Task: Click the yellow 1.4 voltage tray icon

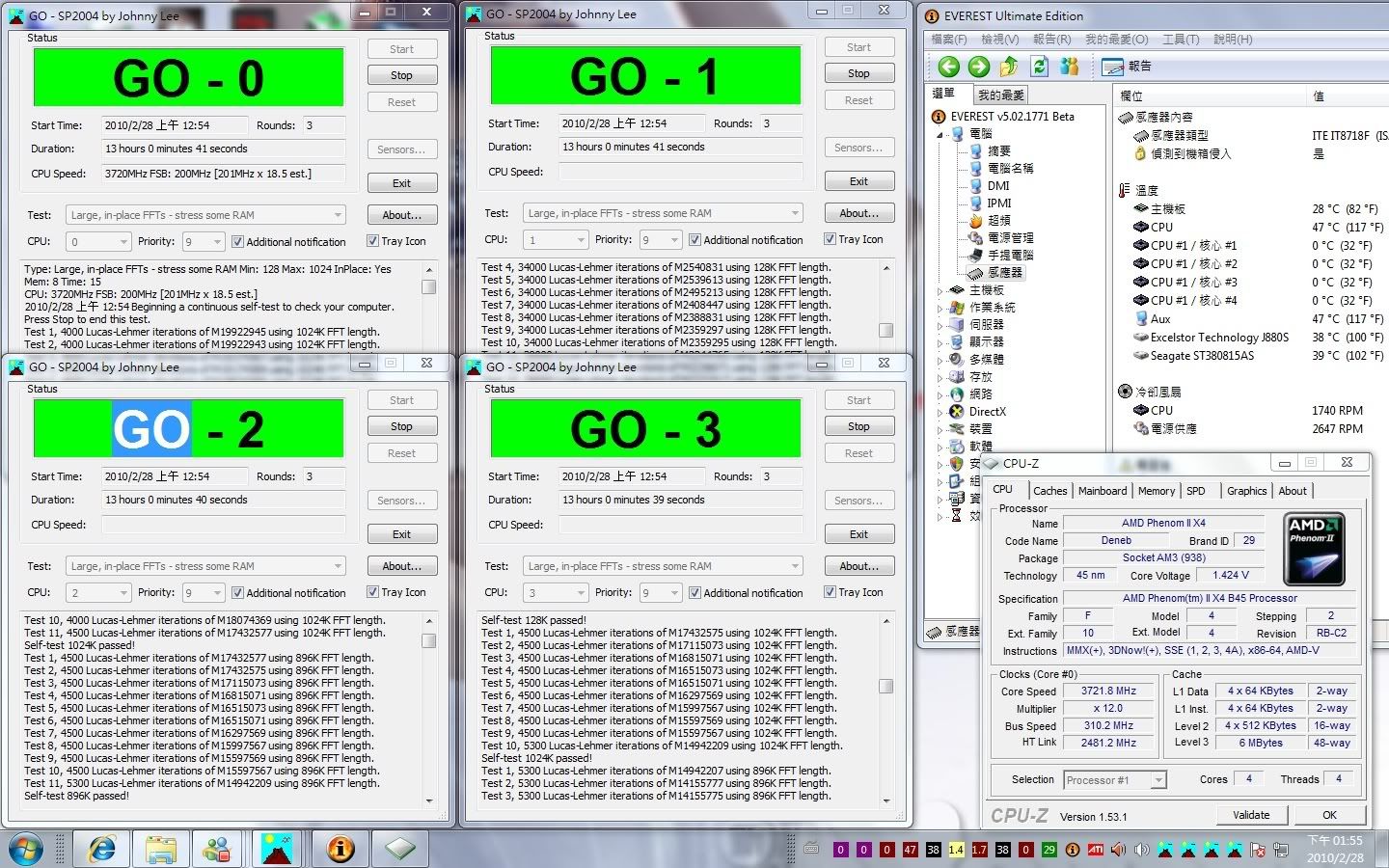Action: [956, 850]
